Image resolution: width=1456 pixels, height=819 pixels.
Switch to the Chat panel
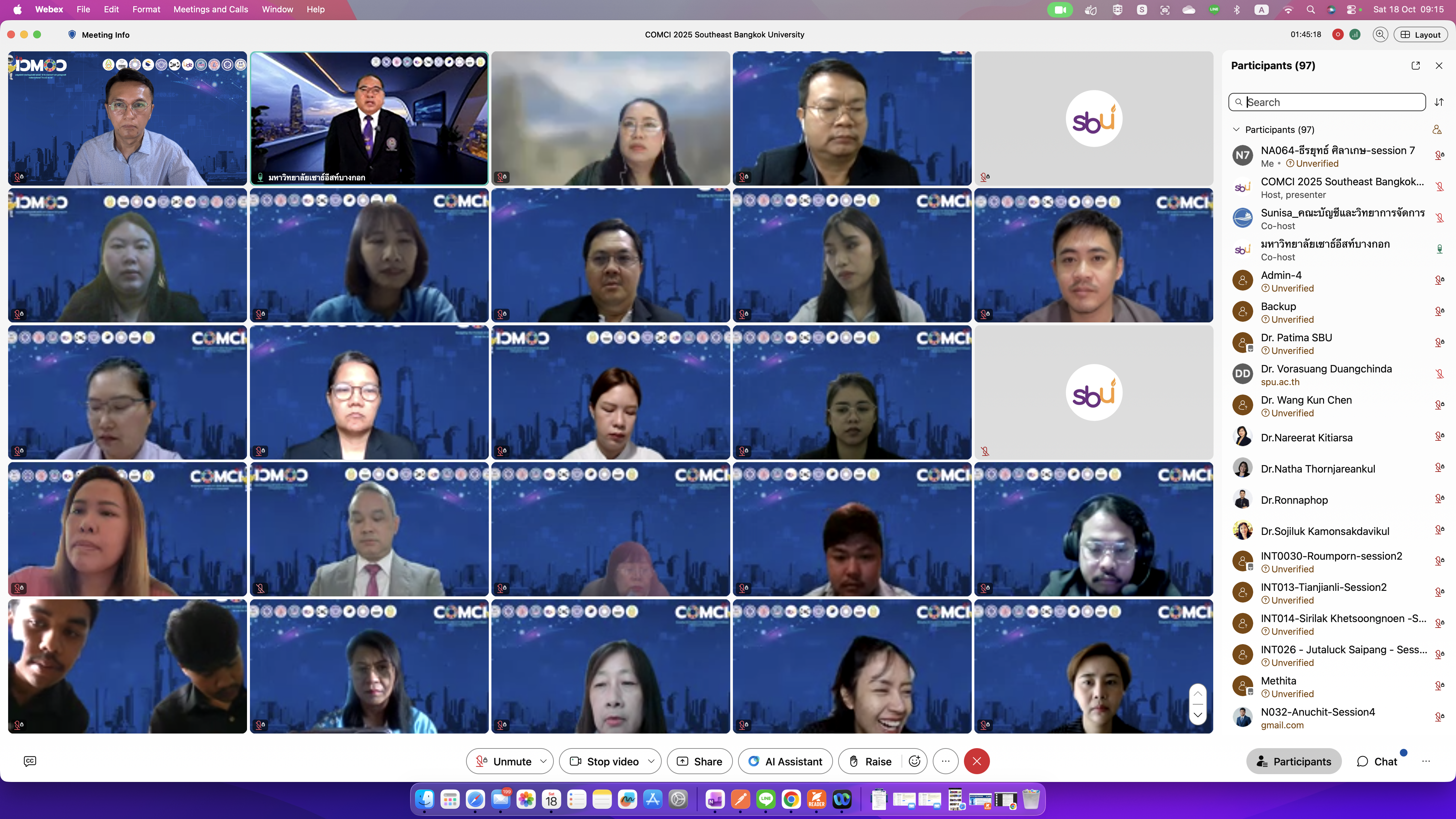(x=1377, y=761)
